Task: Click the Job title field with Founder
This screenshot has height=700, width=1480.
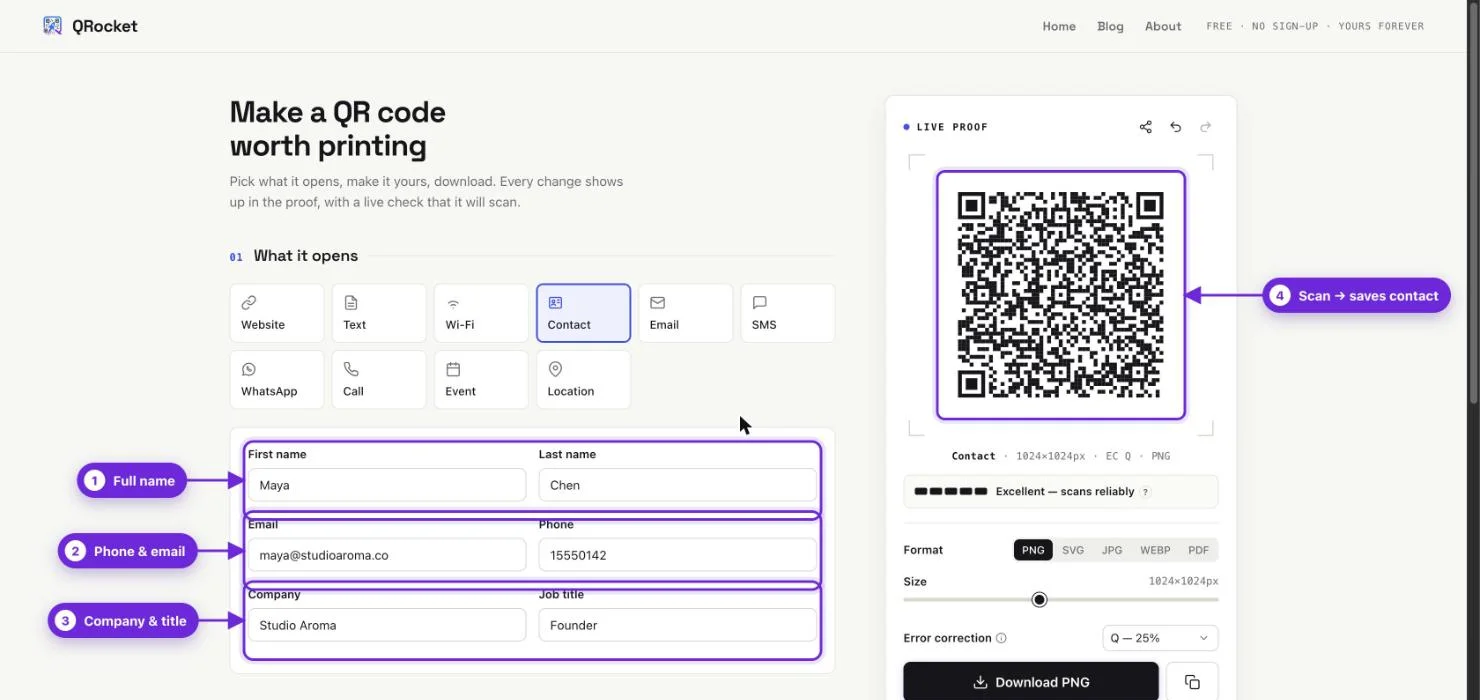Action: tap(677, 625)
